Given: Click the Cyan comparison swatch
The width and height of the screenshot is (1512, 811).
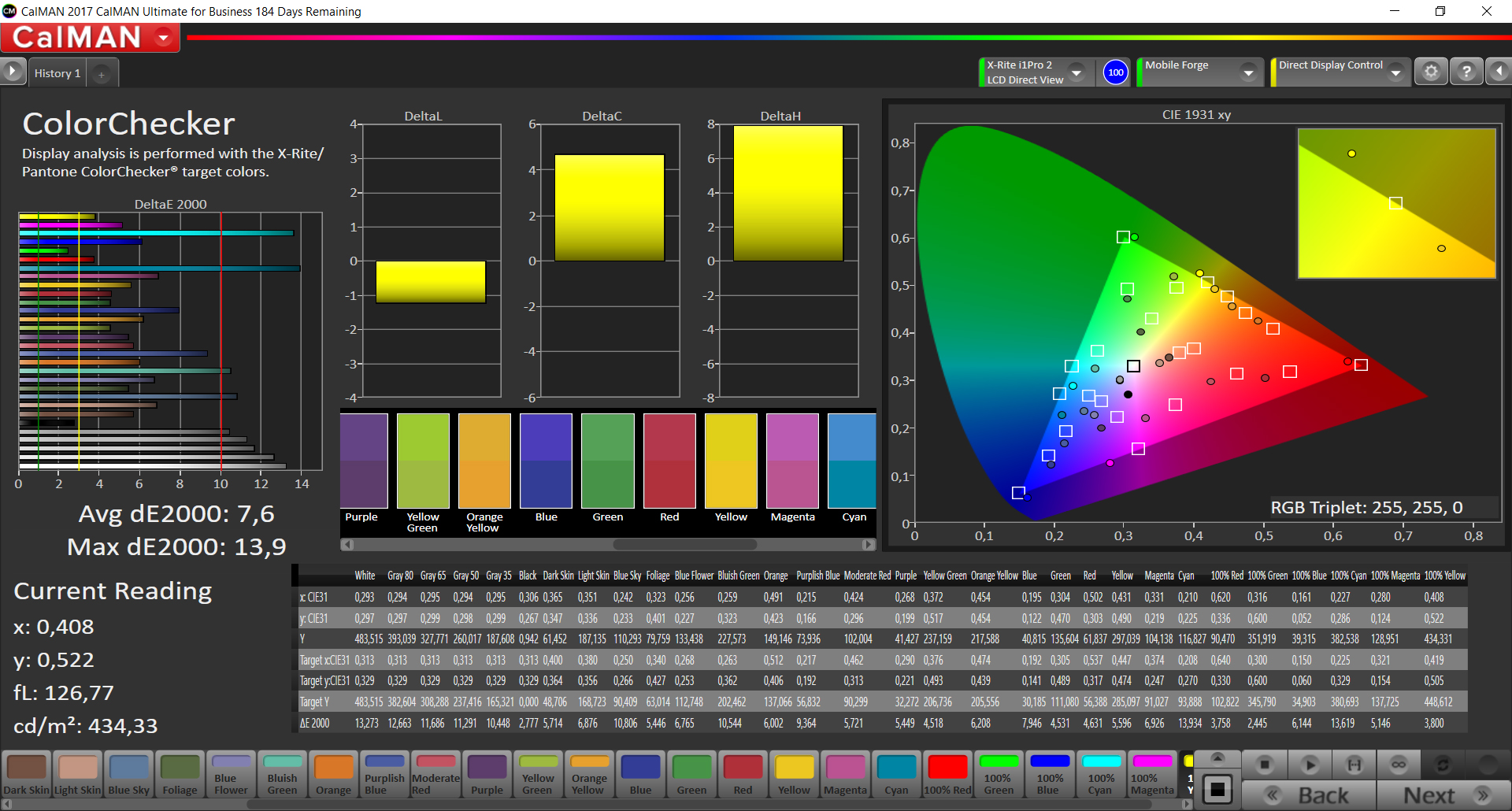Looking at the screenshot, I should 852,461.
